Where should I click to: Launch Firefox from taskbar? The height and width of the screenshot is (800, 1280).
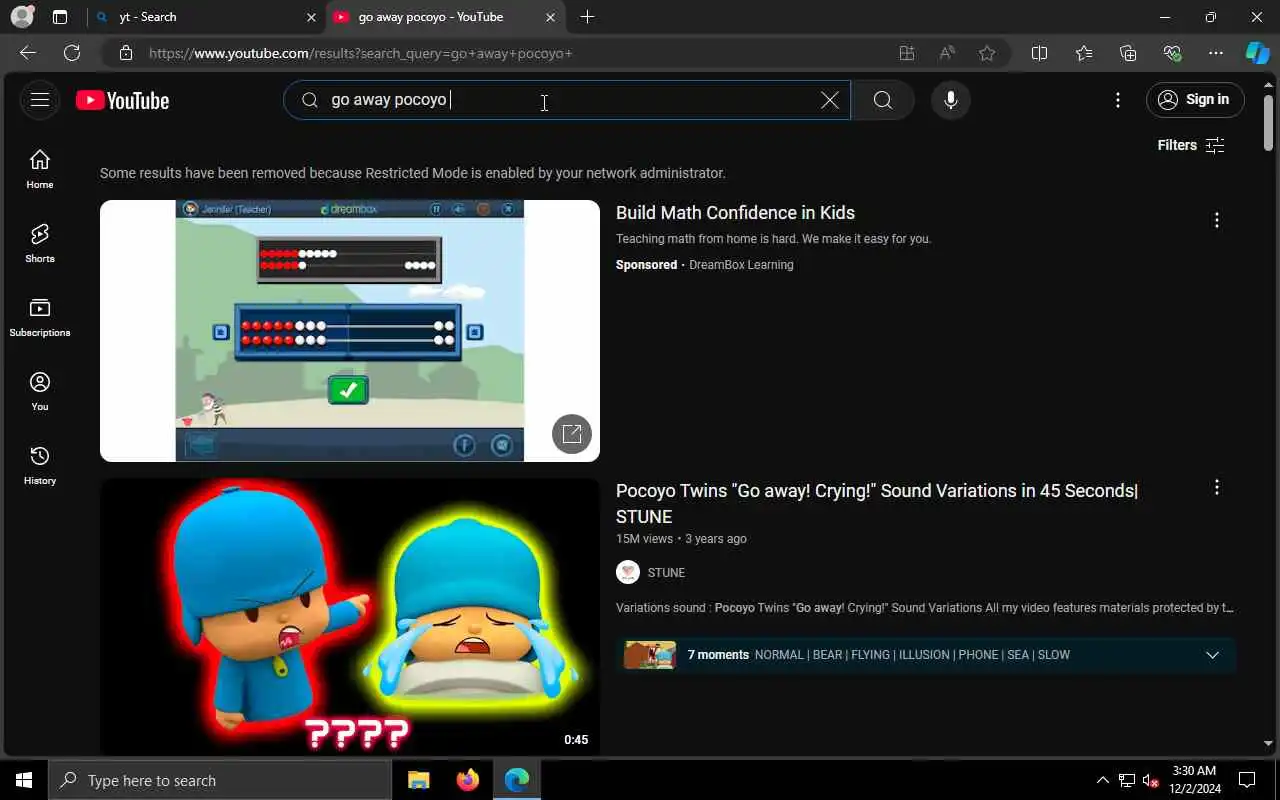(x=467, y=780)
